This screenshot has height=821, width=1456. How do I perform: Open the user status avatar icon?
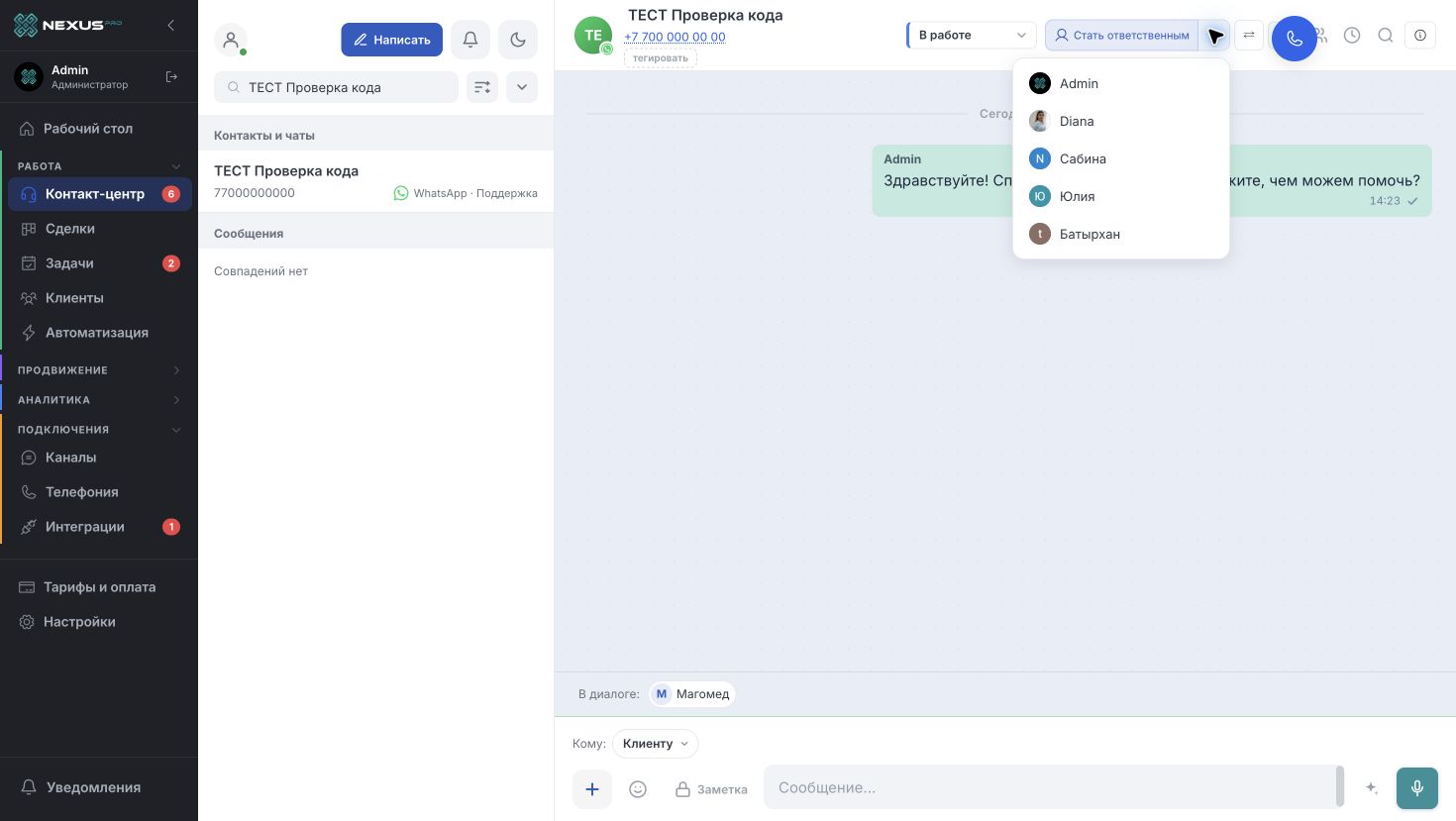pos(231,40)
